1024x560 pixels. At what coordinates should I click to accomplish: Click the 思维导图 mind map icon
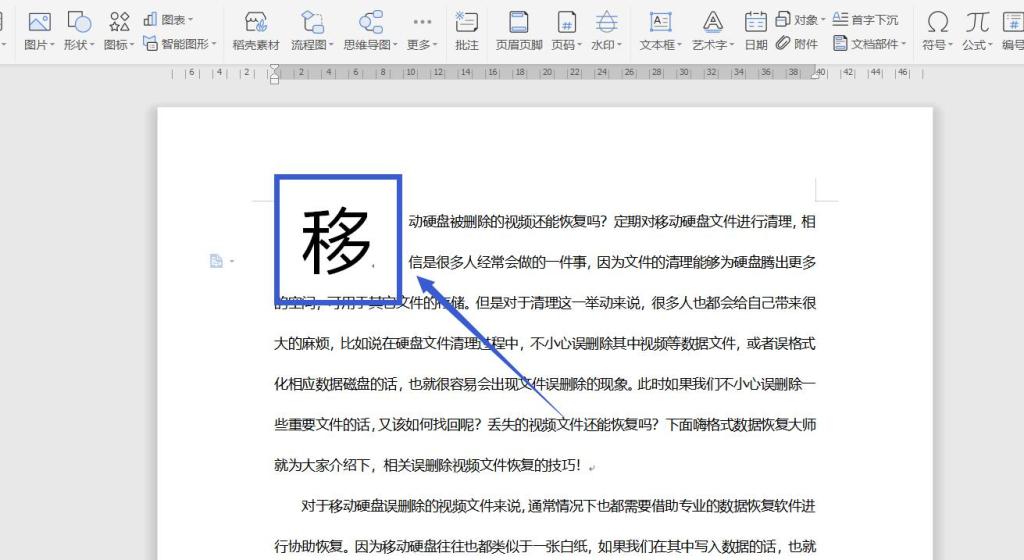click(371, 23)
